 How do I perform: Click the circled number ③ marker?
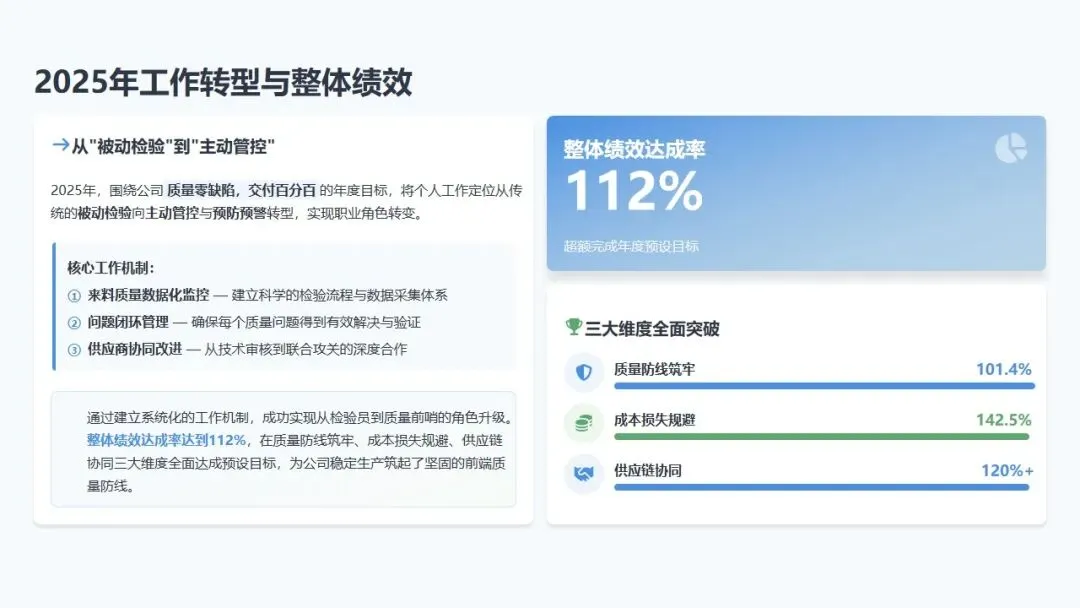[74, 350]
